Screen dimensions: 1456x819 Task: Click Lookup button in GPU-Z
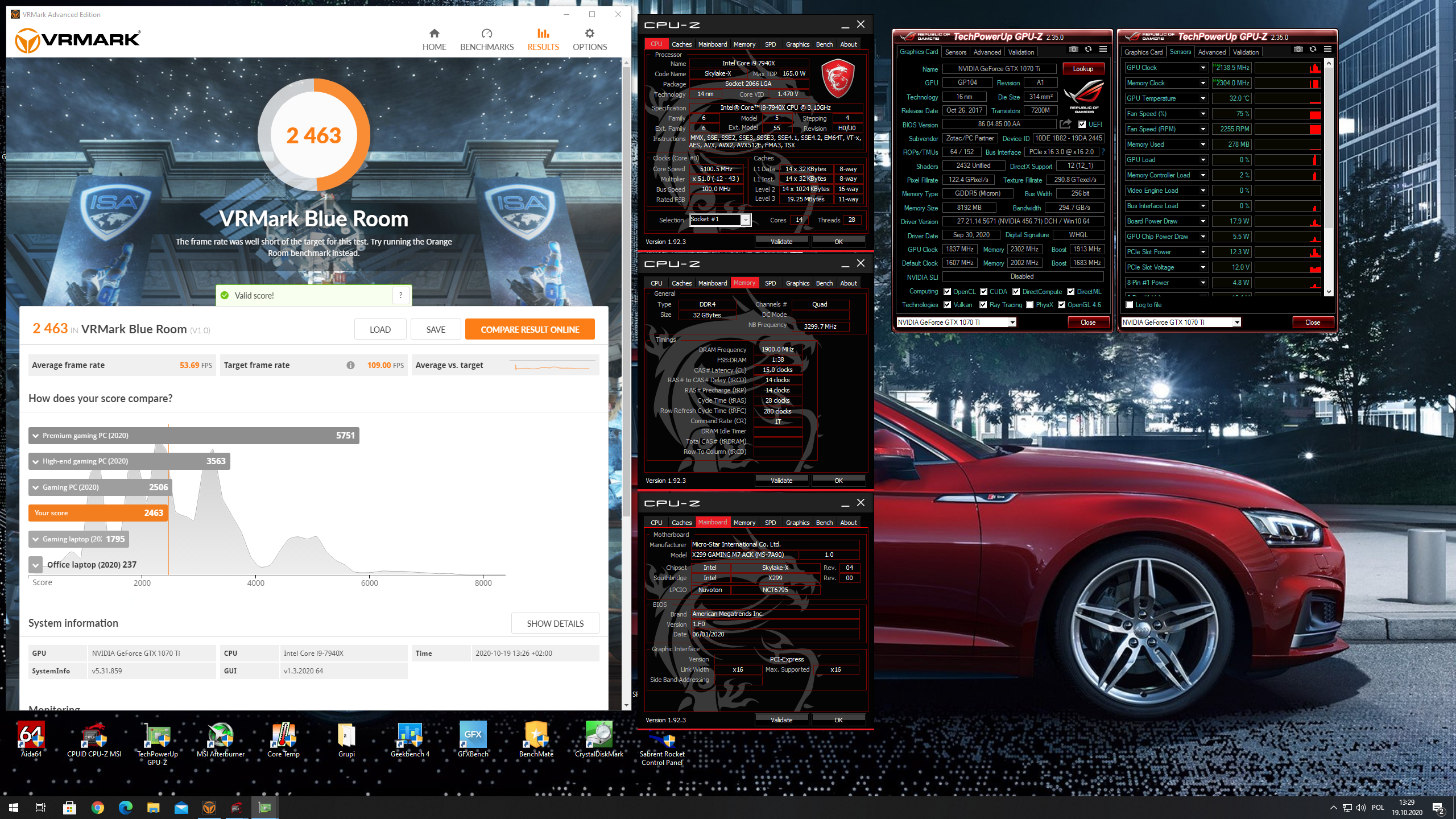pyautogui.click(x=1083, y=69)
